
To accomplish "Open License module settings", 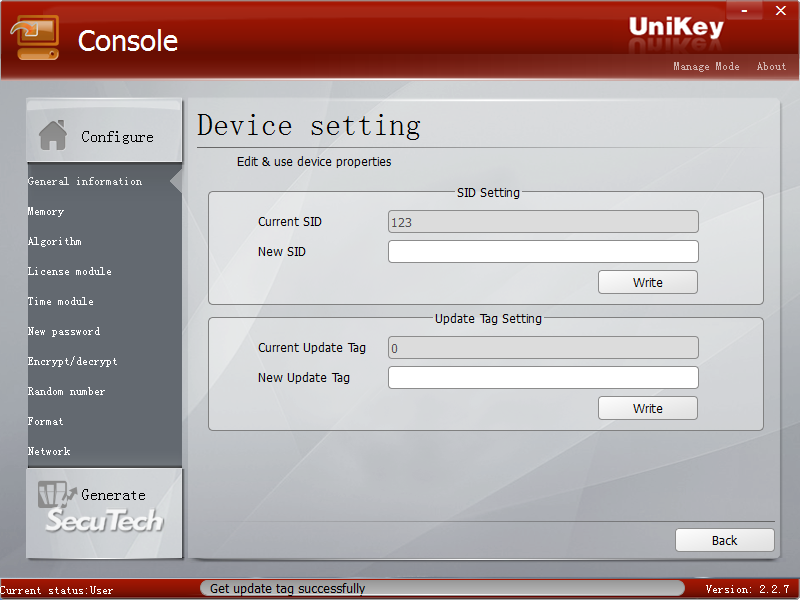I will [x=69, y=271].
